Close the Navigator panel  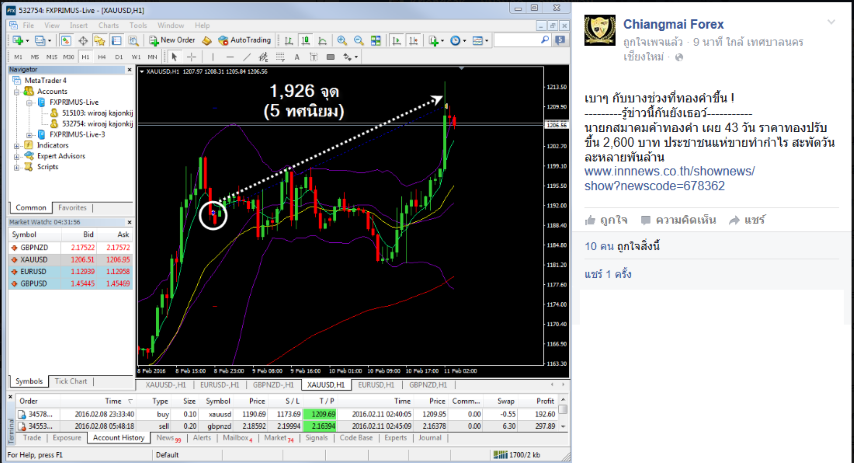pyautogui.click(x=130, y=70)
